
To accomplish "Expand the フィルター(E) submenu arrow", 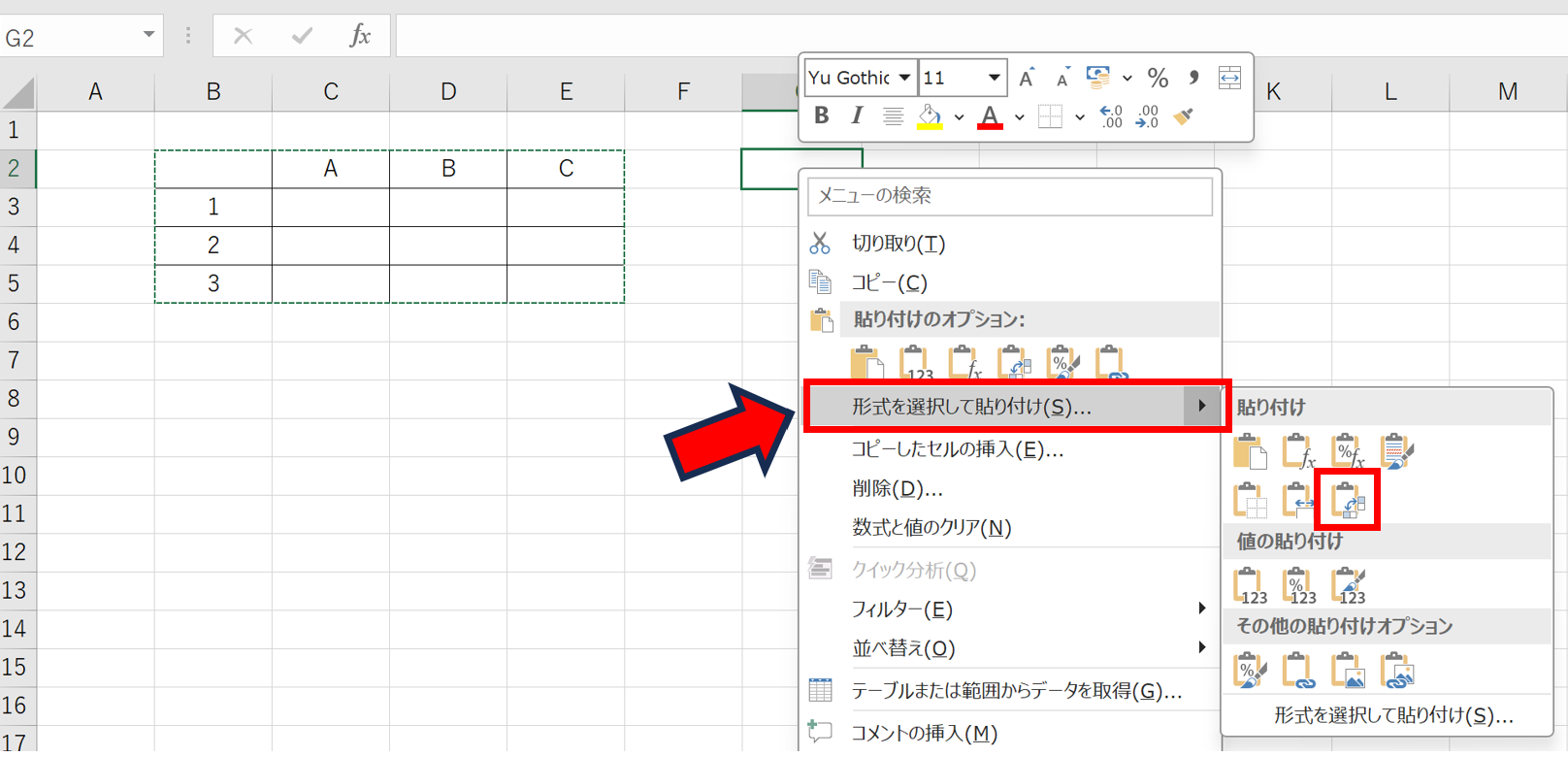I will 1202,609.
